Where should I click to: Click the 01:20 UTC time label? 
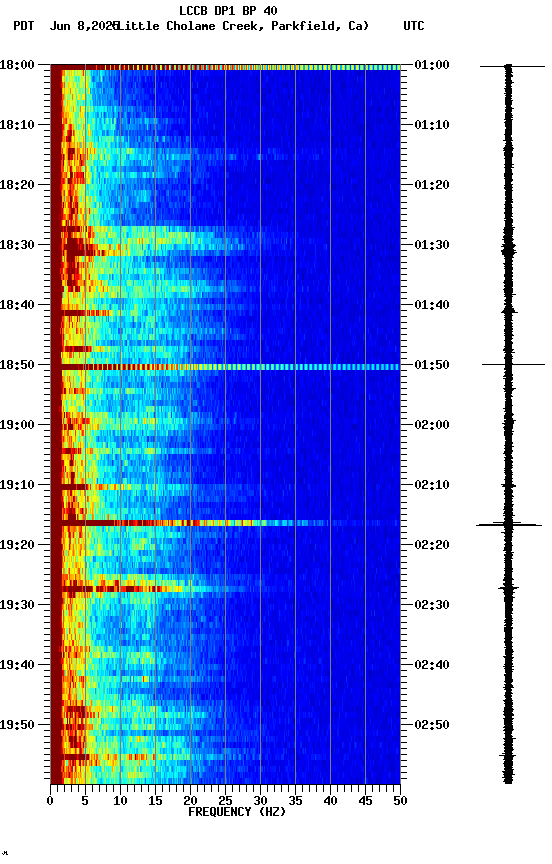tap(432, 185)
